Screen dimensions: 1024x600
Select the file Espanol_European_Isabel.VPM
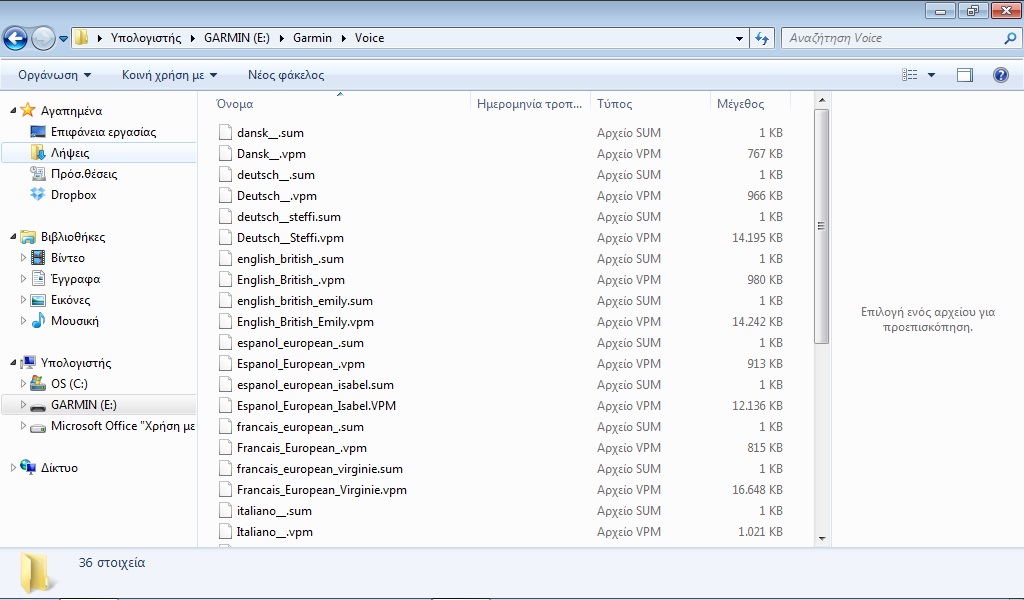pyautogui.click(x=316, y=405)
